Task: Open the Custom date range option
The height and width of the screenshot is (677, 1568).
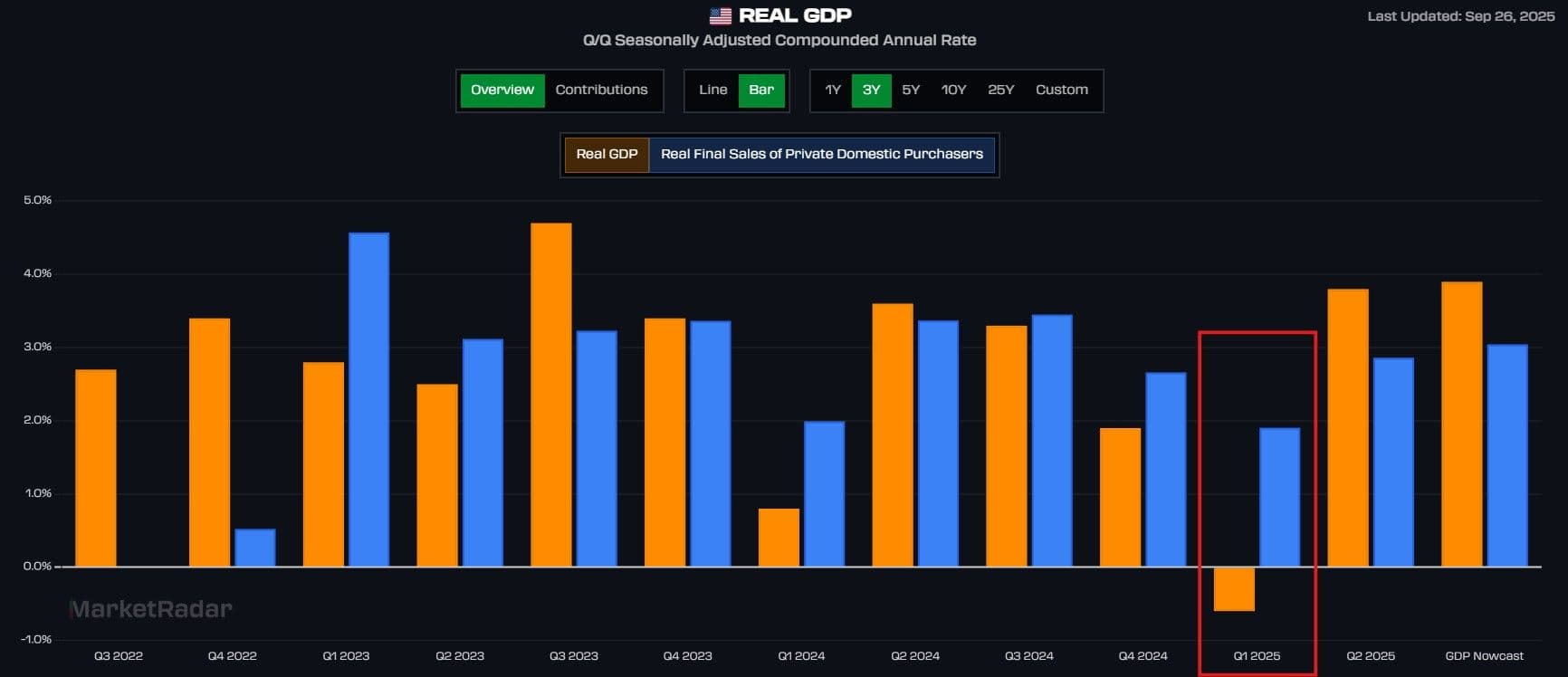Action: click(1061, 91)
